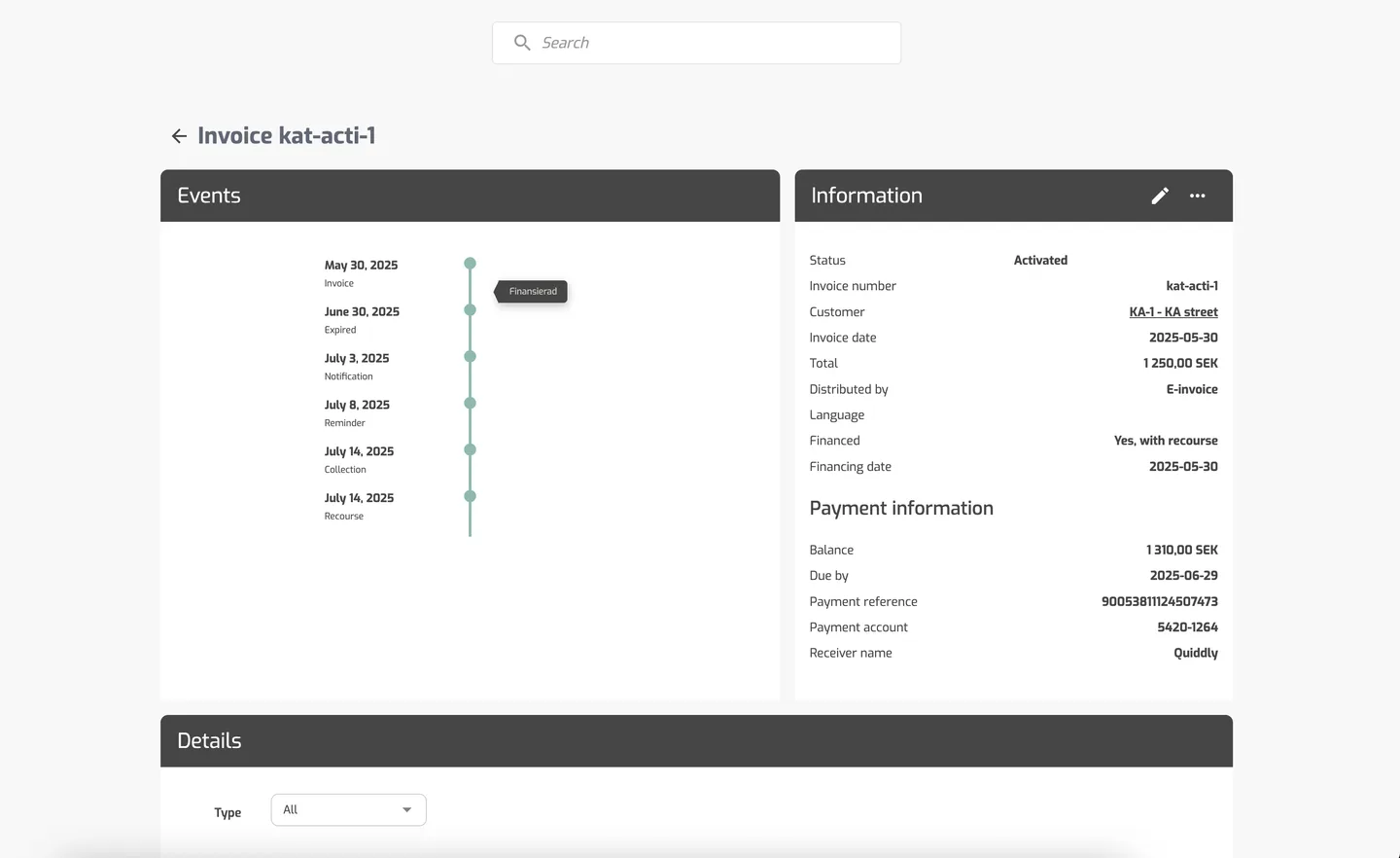Open the three-dot more menu in Information

pyautogui.click(x=1198, y=196)
